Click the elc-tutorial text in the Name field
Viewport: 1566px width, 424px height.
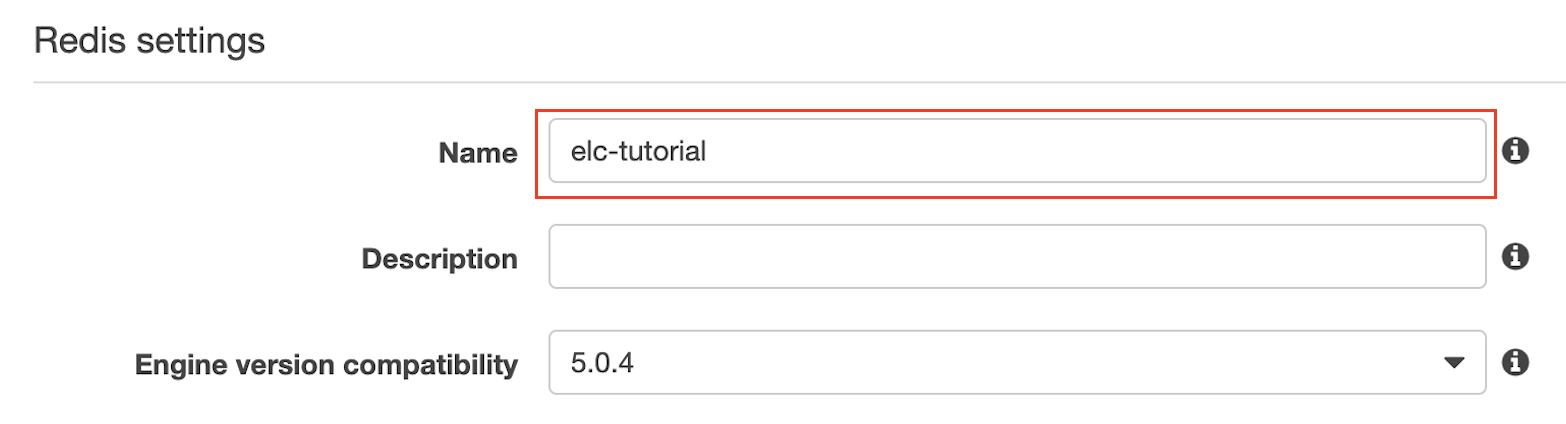pos(640,152)
